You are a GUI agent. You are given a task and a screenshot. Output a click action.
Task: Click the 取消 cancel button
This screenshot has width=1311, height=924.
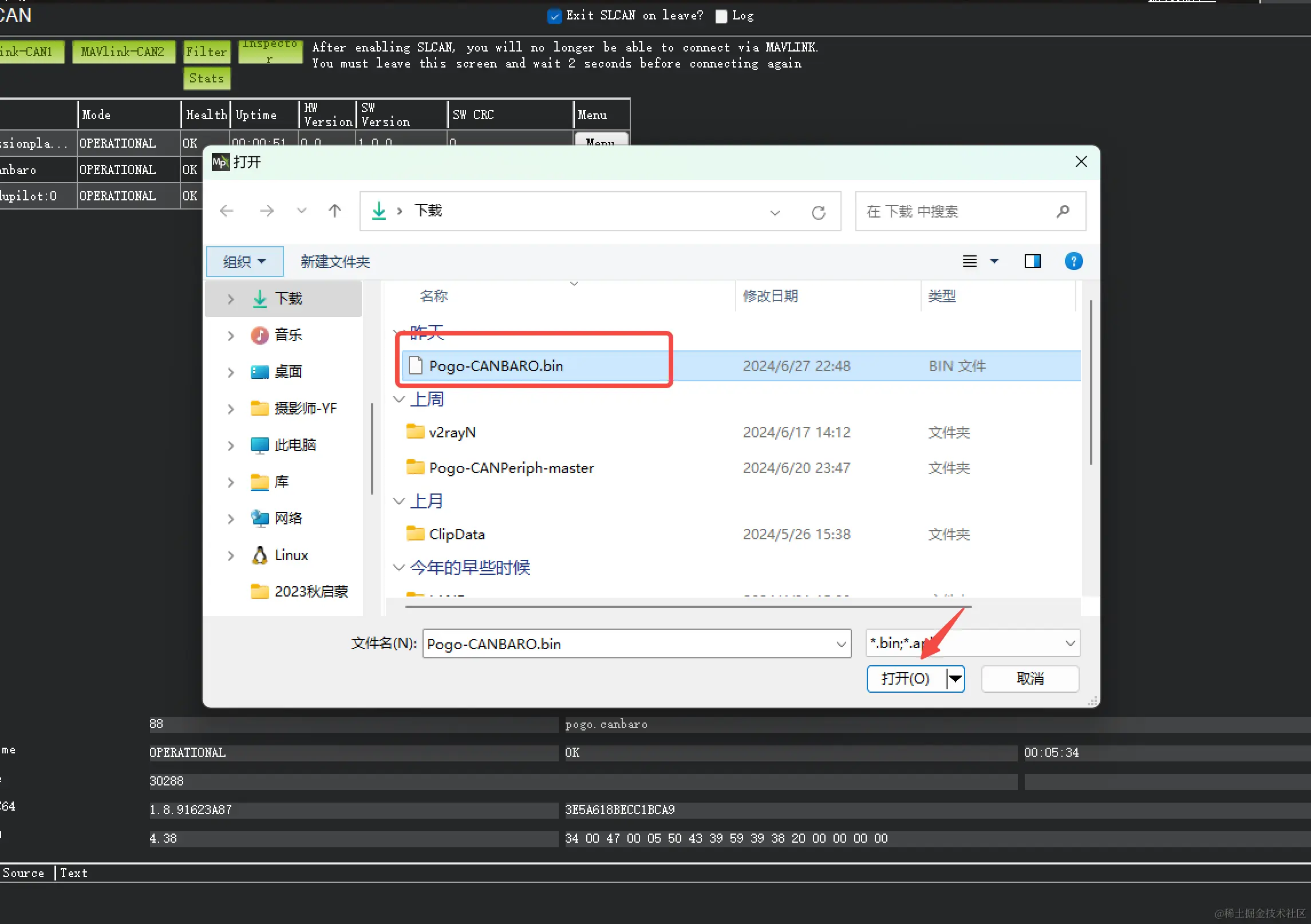click(1029, 678)
